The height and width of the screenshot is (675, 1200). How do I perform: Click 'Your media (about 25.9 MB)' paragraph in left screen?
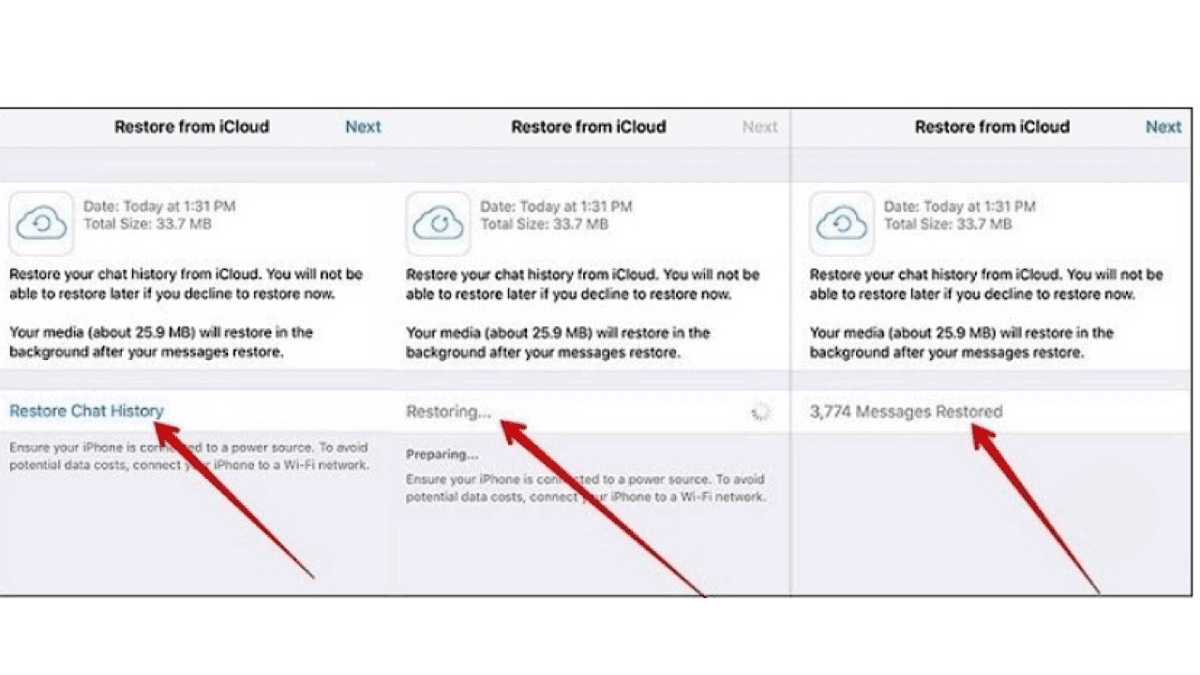coord(162,343)
